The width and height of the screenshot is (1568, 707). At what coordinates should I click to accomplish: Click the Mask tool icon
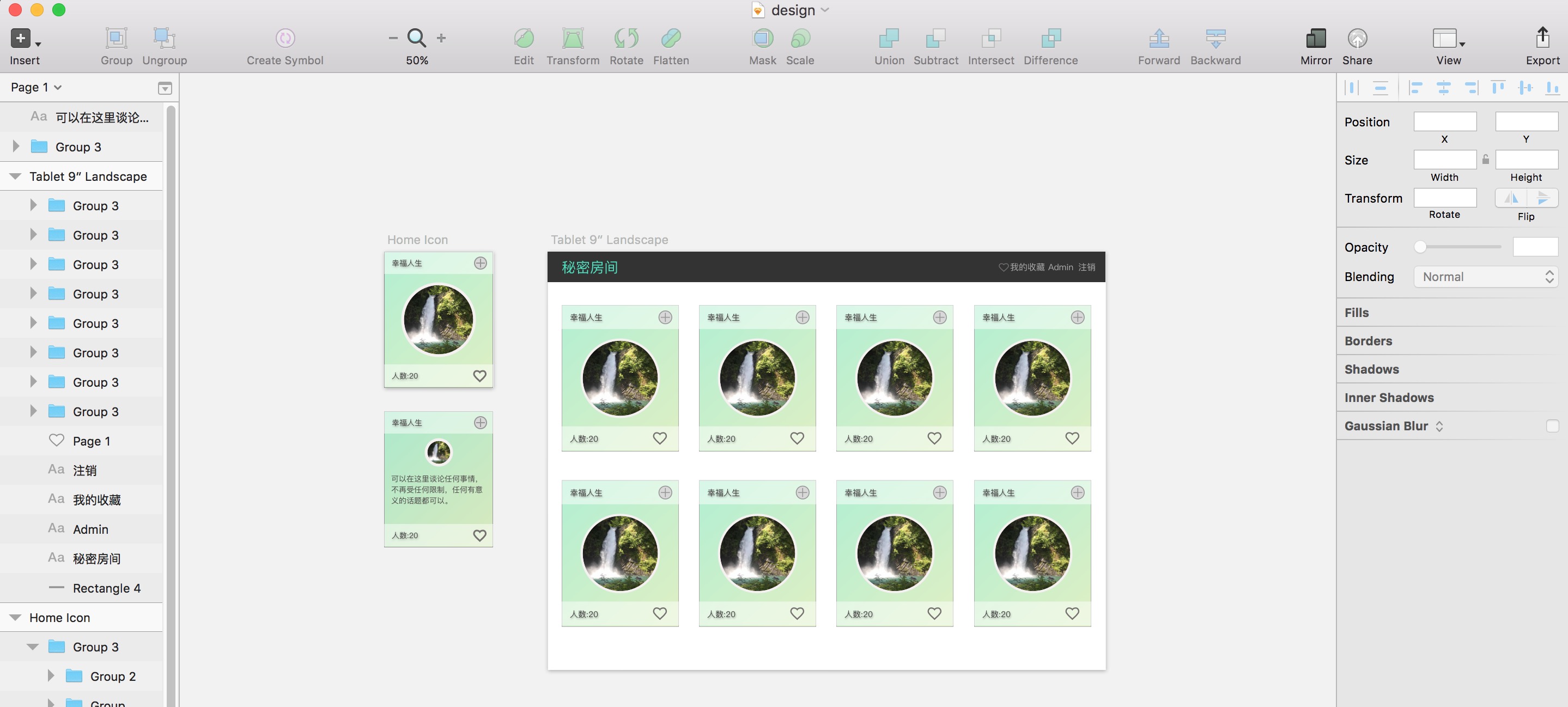[762, 38]
